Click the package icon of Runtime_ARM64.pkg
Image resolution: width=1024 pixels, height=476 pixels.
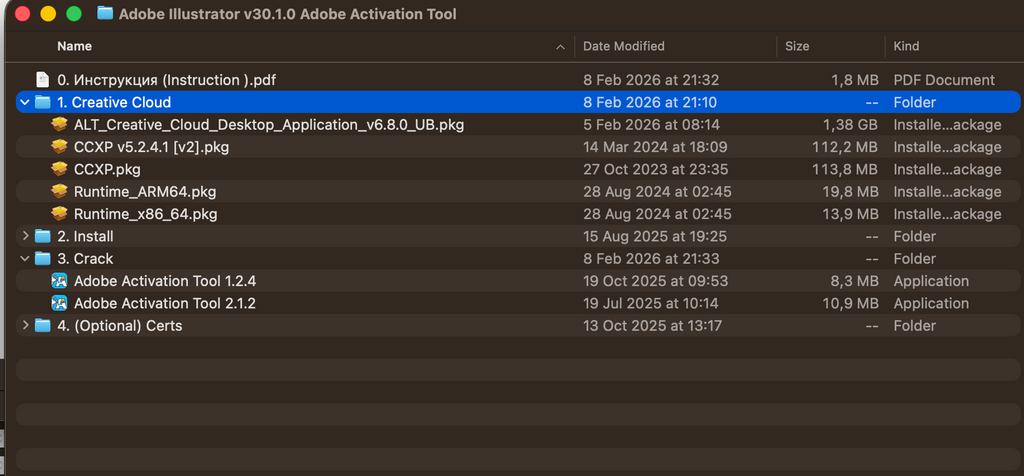coord(59,191)
